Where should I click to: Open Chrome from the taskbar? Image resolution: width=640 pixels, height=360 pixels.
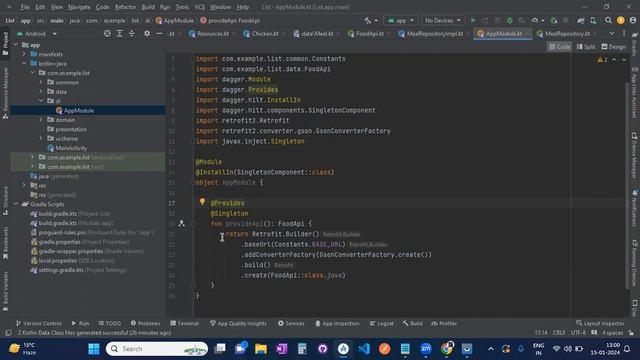pos(447,349)
